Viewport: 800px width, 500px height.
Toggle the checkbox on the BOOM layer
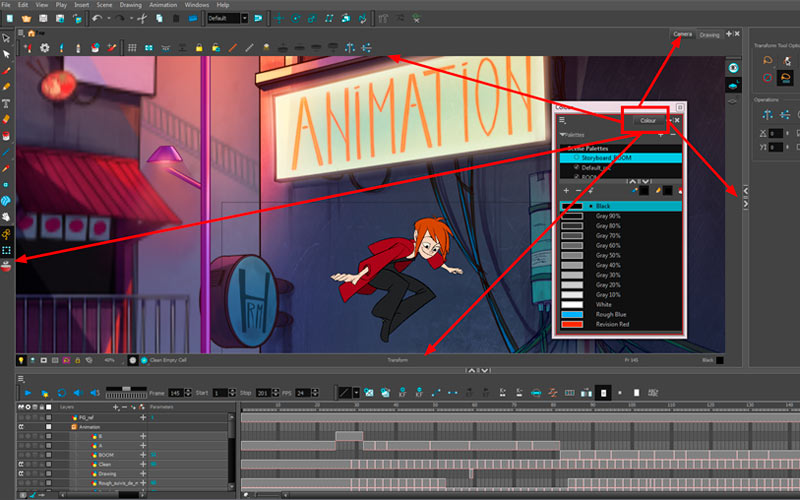(48, 455)
